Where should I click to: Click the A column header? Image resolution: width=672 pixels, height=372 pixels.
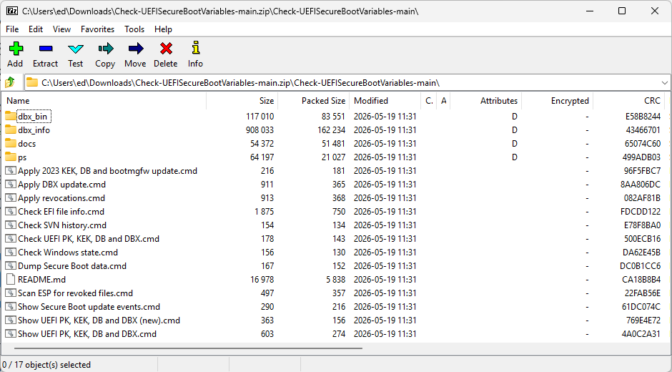[x=444, y=101]
